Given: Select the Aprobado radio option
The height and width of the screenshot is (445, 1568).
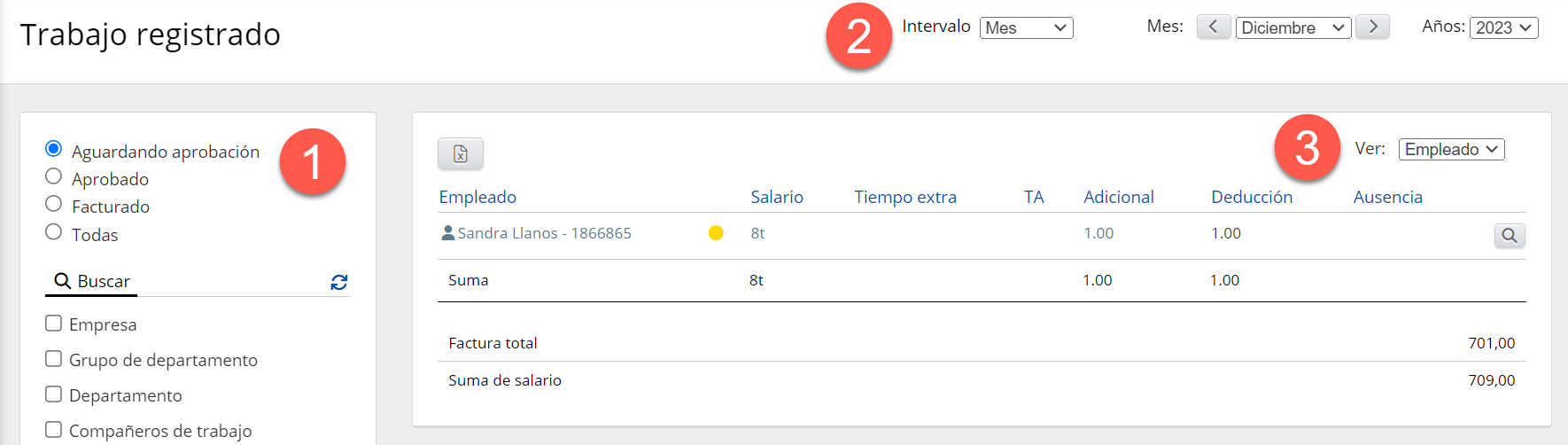Looking at the screenshot, I should point(53,176).
